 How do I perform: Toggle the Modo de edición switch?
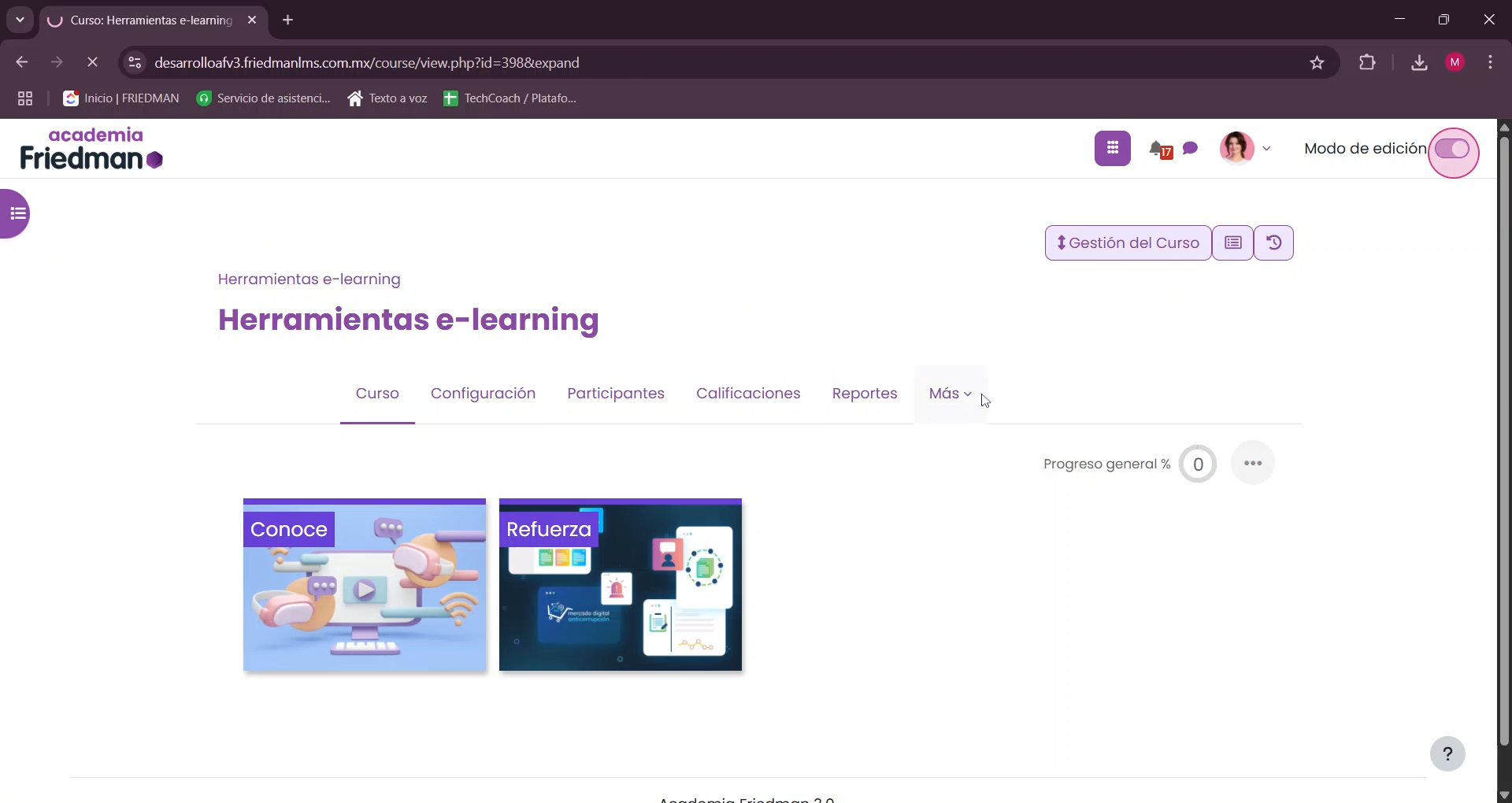(1453, 150)
